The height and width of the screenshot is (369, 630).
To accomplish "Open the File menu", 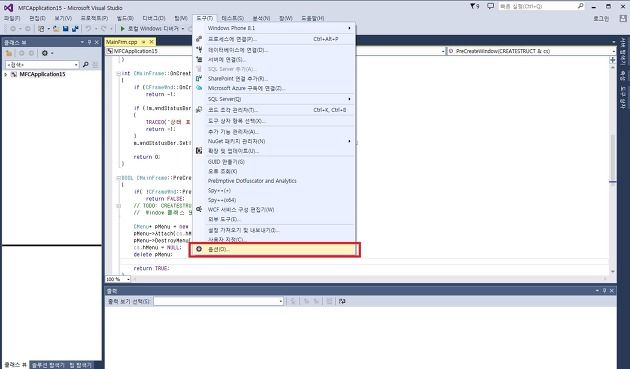I will 12,18.
